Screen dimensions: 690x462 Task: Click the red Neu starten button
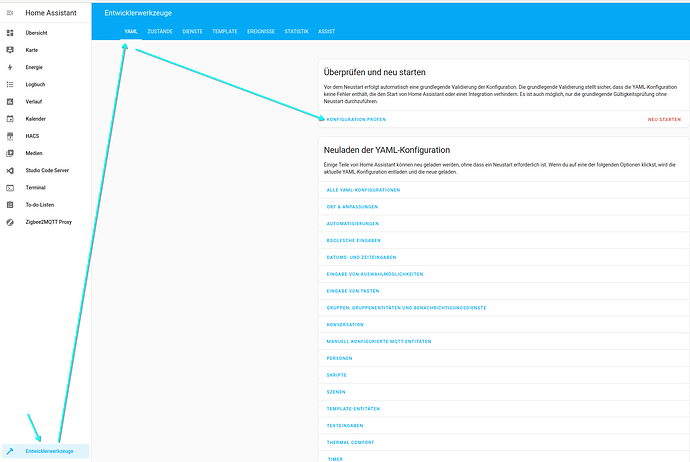[664, 119]
